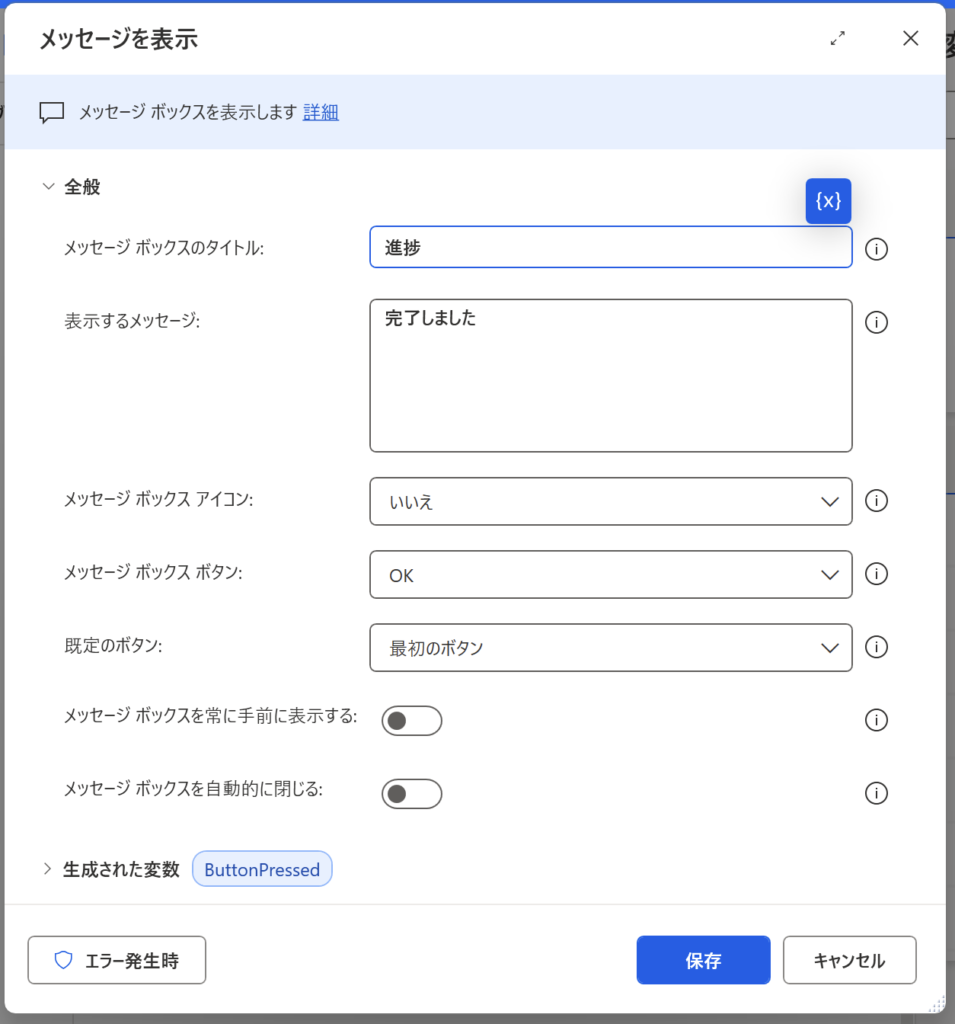Click info icon next to message box icon dropdown
This screenshot has height=1024, width=955.
tap(876, 501)
